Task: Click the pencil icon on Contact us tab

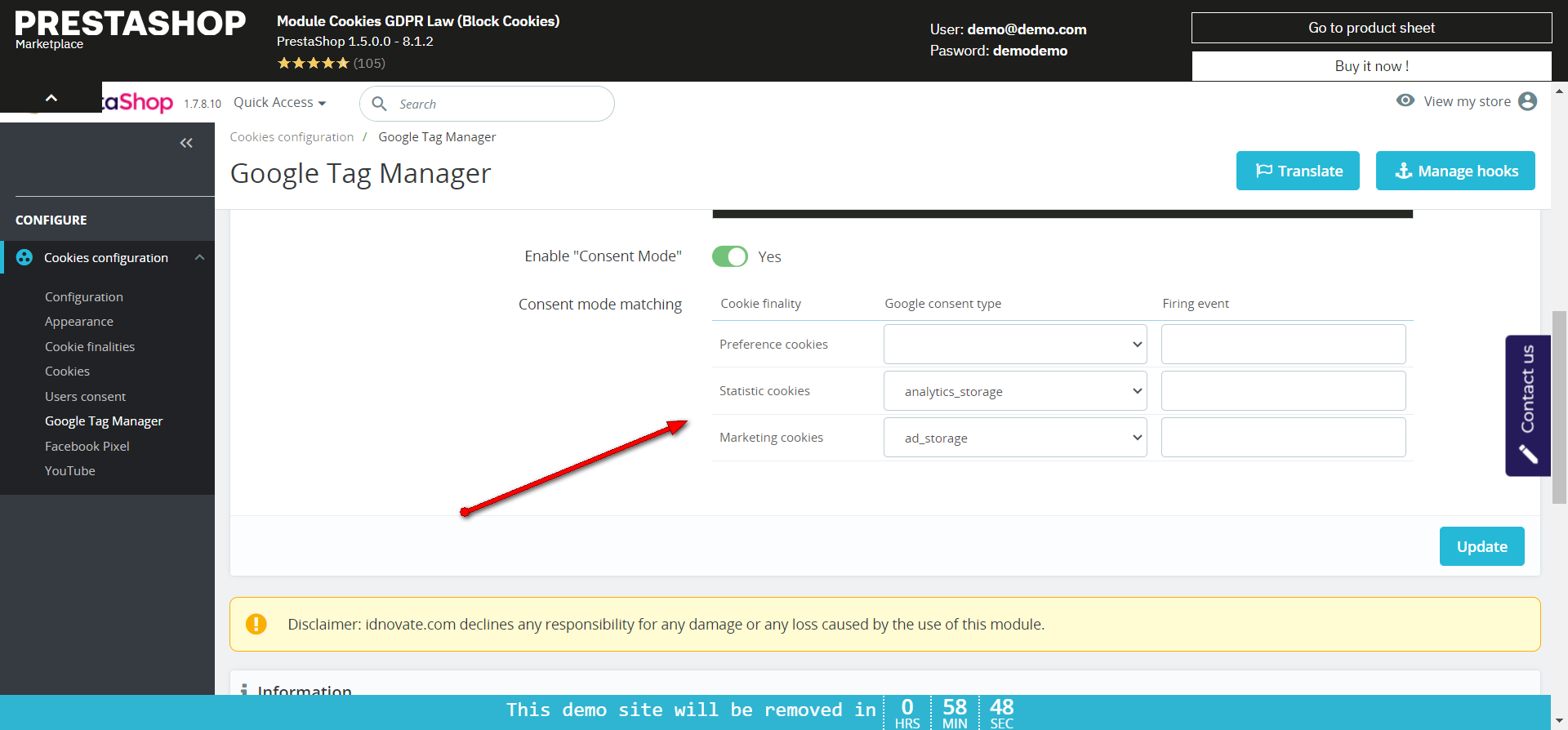Action: [1528, 454]
